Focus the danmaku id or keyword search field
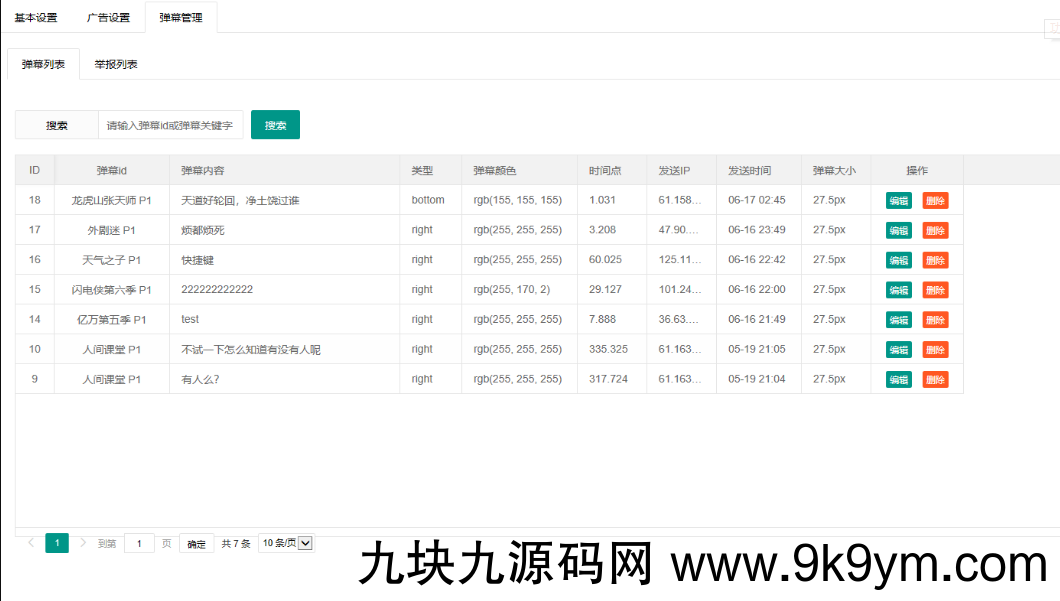This screenshot has width=1060, height=601. coord(170,125)
